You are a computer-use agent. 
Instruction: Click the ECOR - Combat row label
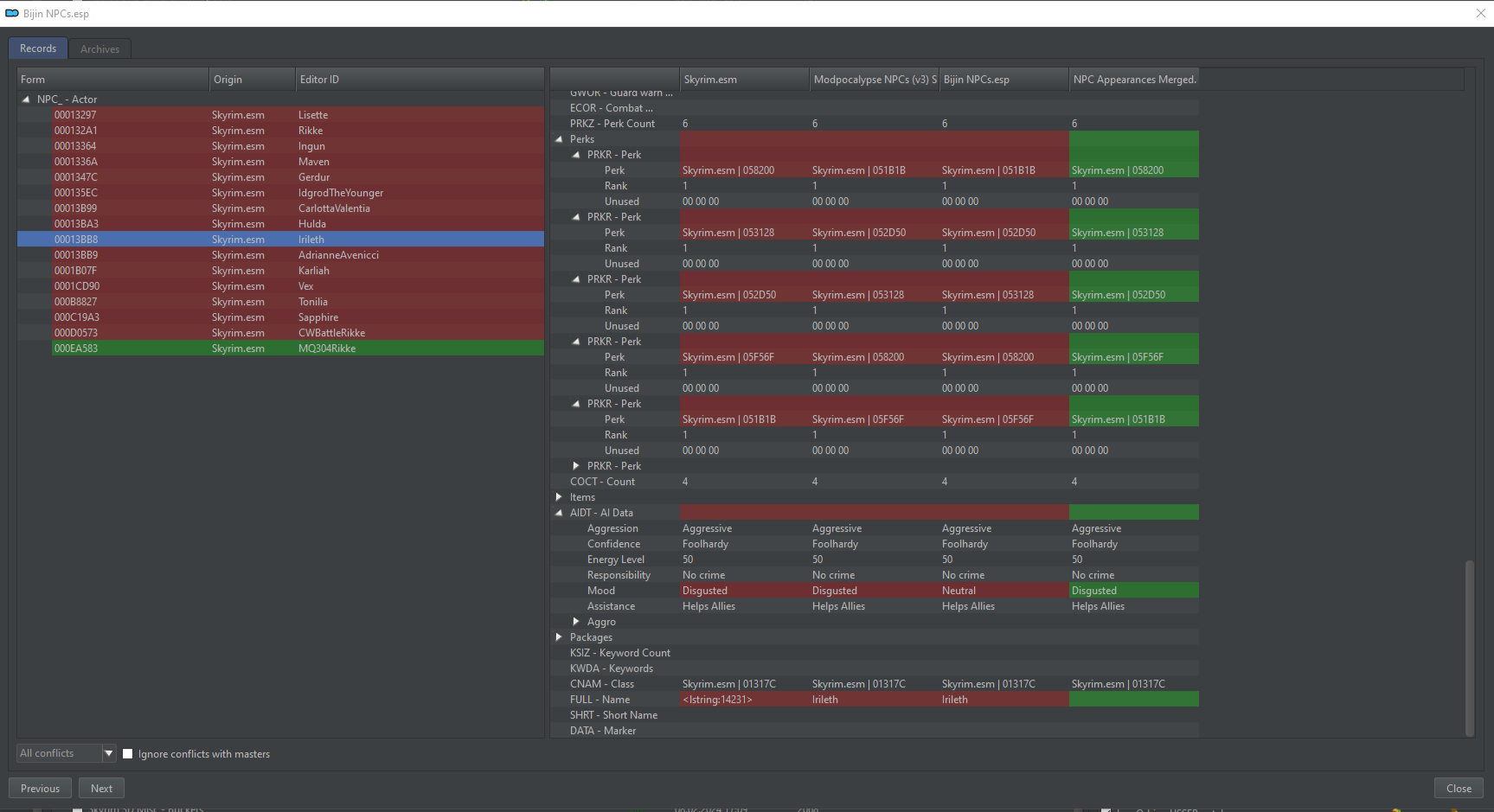click(612, 108)
